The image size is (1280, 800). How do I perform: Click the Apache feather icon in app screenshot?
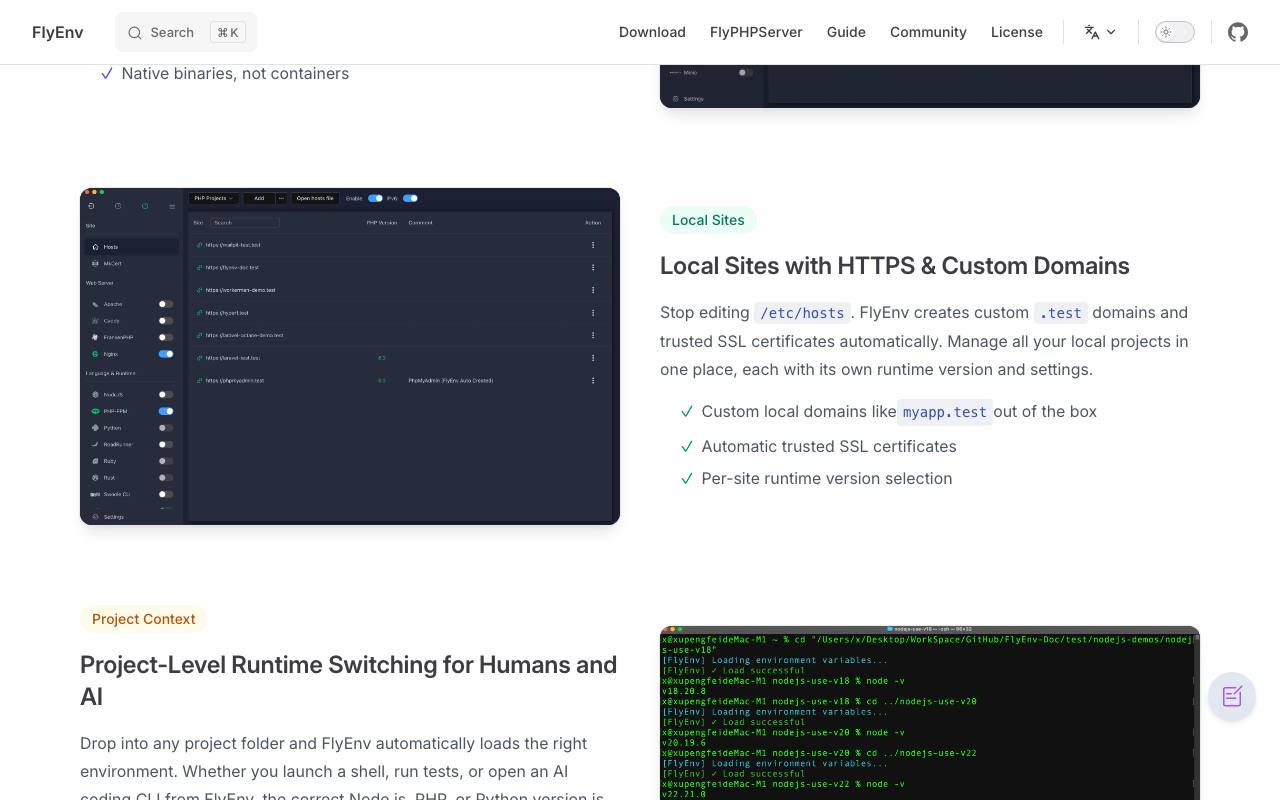pyautogui.click(x=95, y=304)
